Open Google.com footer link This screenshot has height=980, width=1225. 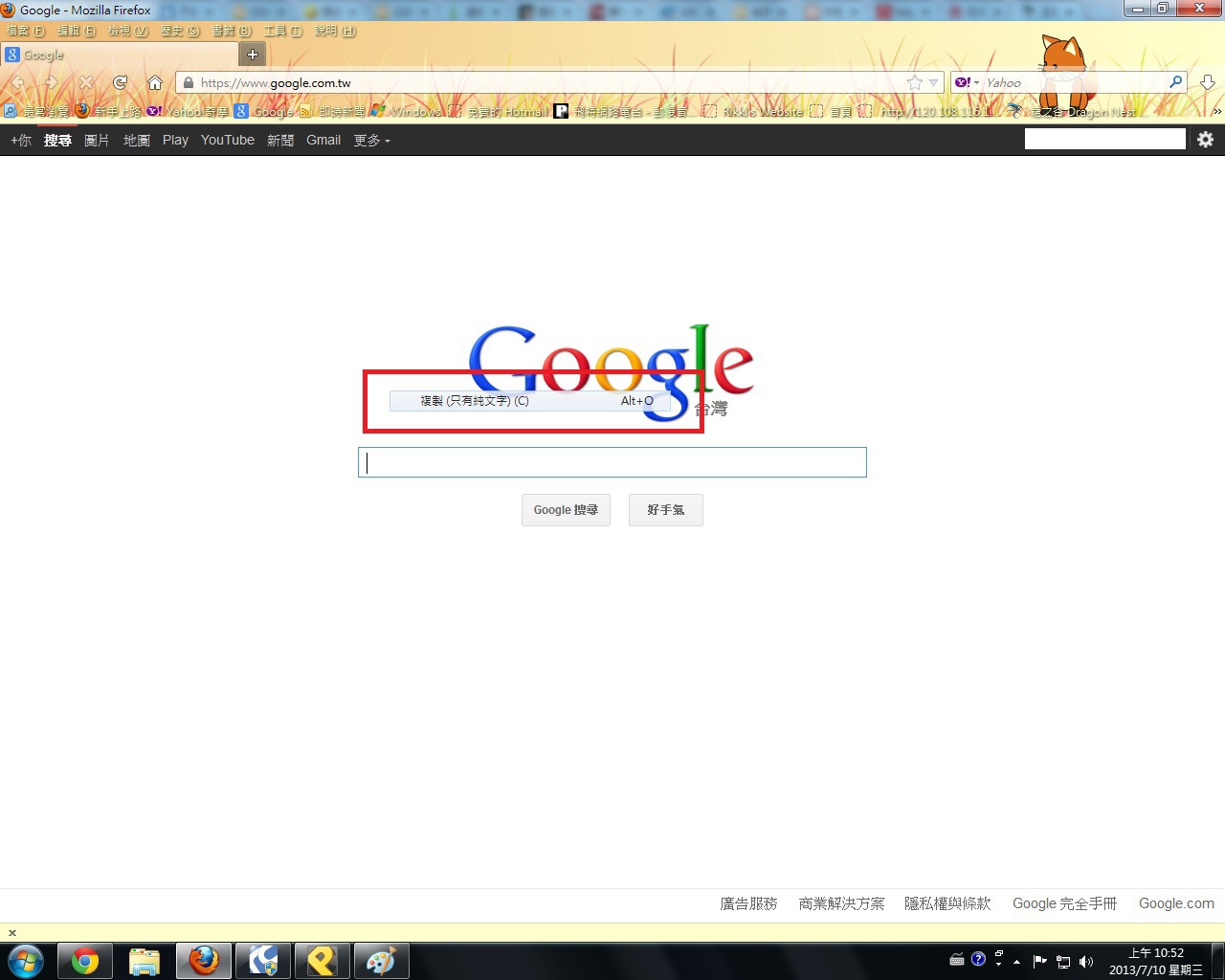tap(1176, 903)
